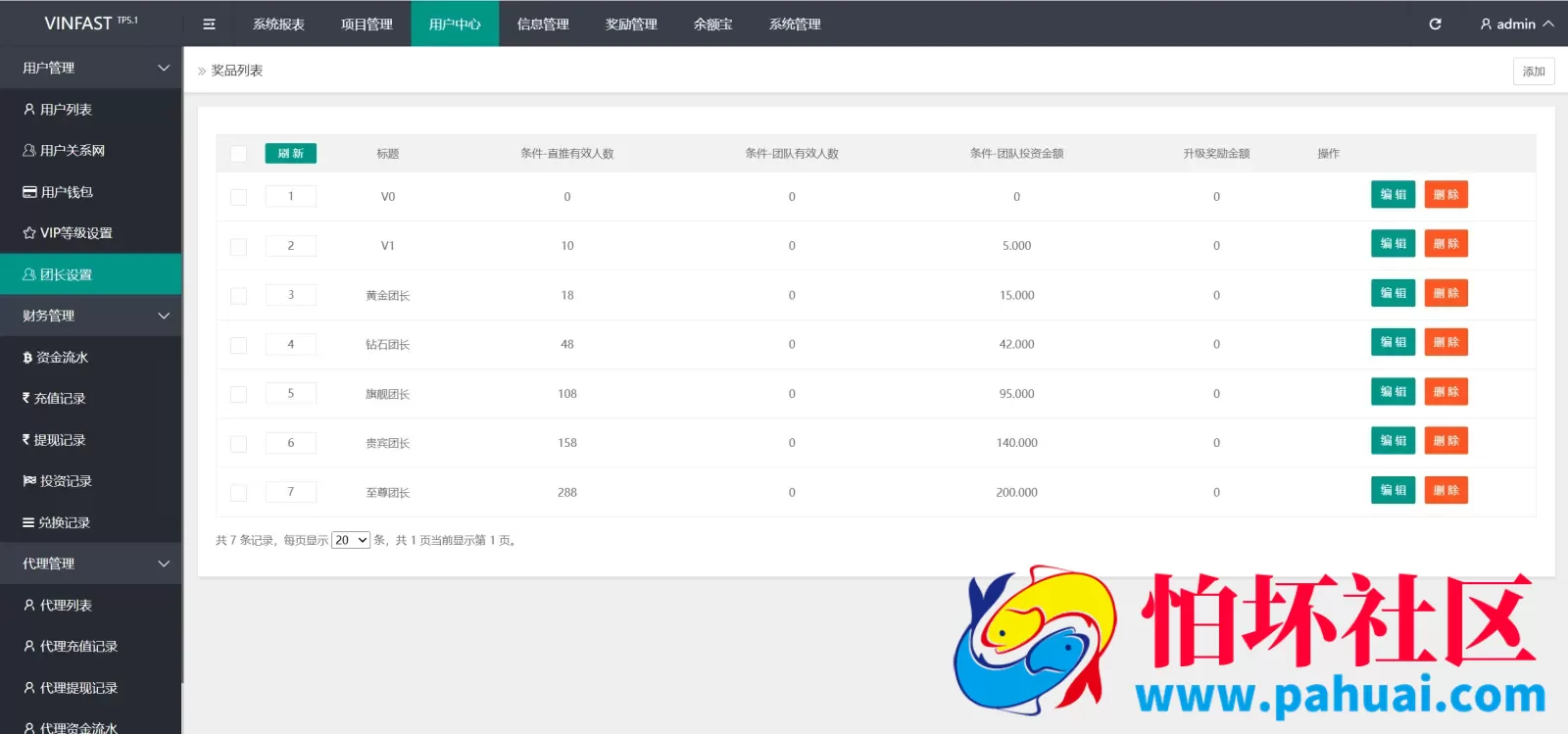Open the 系统管理 top menu

[795, 24]
